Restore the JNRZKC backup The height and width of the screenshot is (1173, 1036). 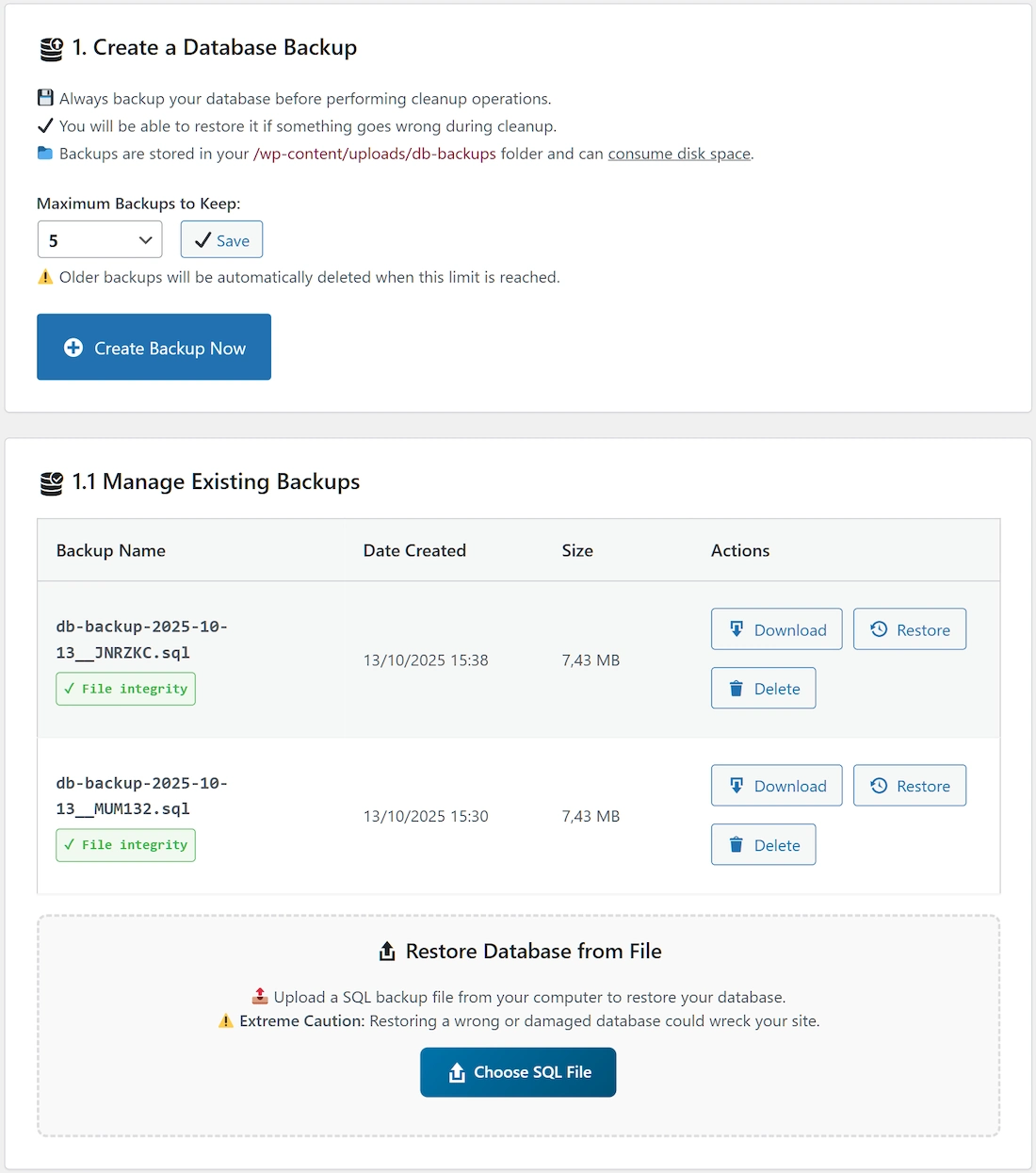(x=909, y=628)
